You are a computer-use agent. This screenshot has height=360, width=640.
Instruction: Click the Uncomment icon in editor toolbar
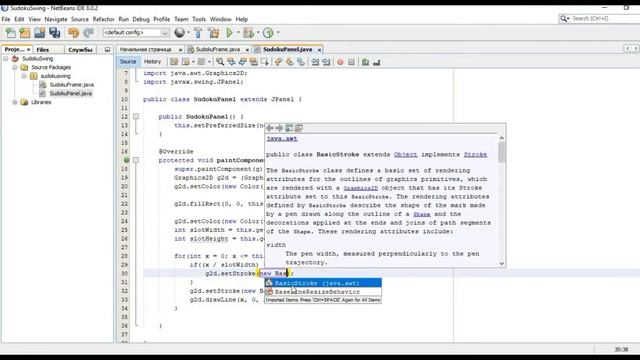click(x=376, y=62)
